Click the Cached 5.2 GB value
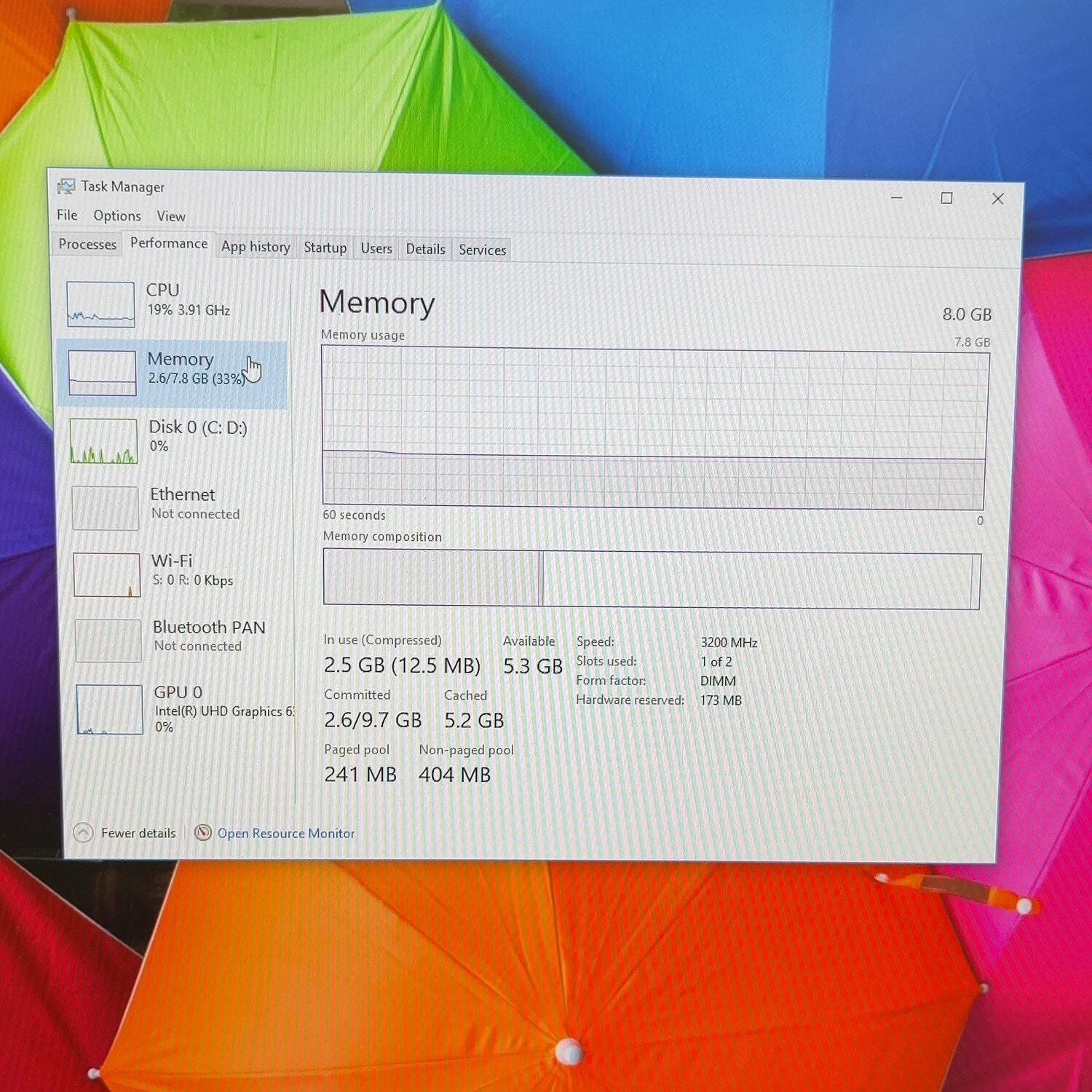This screenshot has width=1092, height=1092. coord(474,721)
